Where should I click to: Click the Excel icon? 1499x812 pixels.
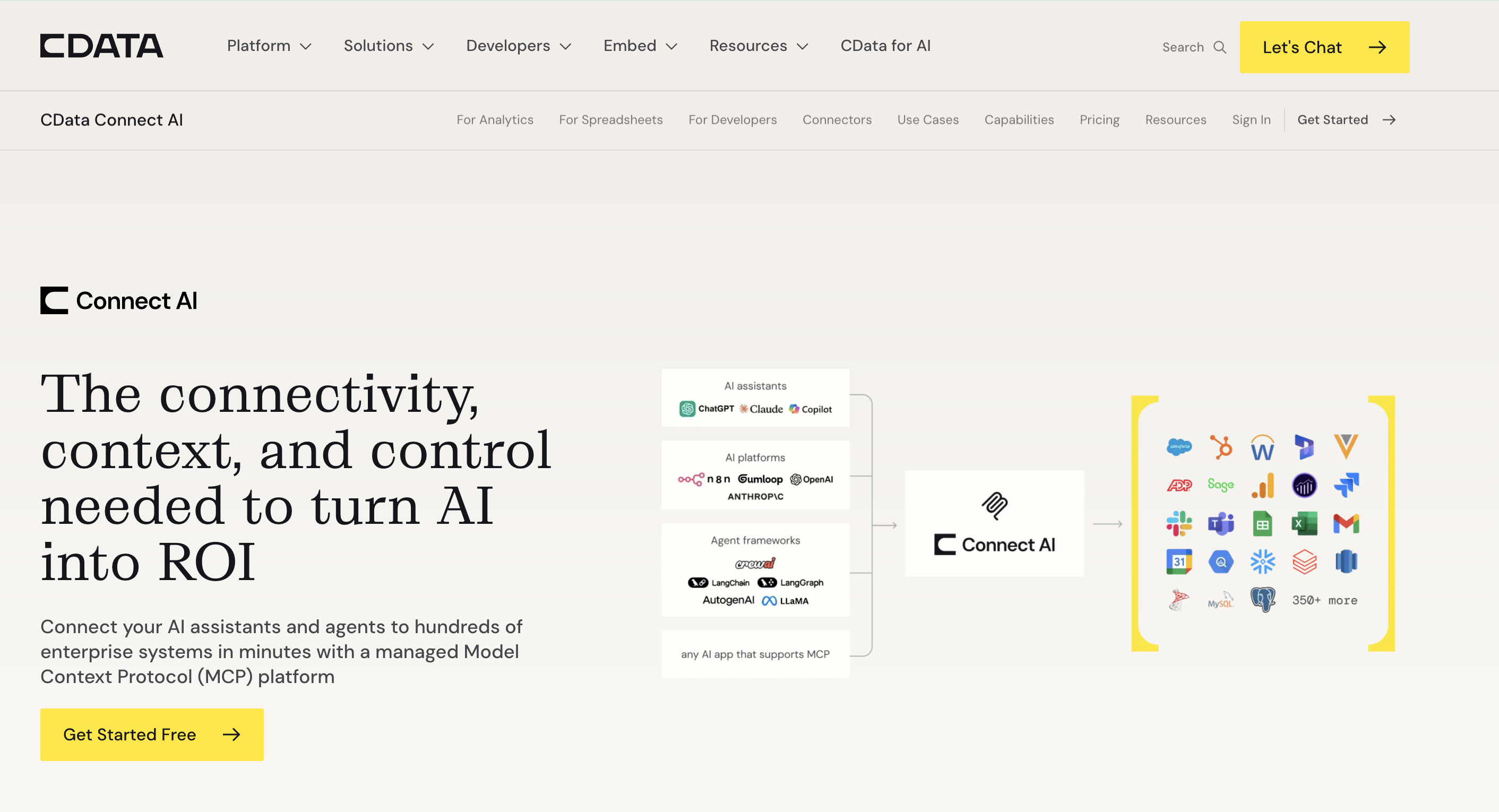pyautogui.click(x=1304, y=523)
